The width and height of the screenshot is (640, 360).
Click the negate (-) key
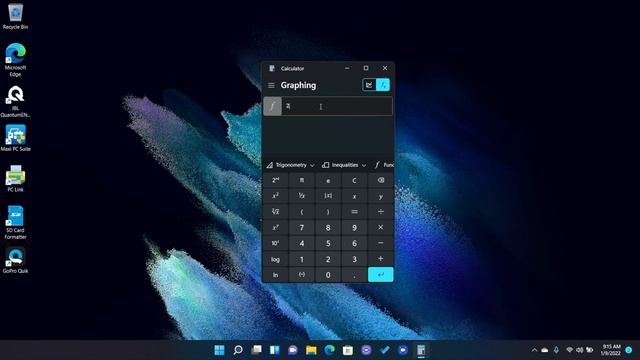(302, 275)
